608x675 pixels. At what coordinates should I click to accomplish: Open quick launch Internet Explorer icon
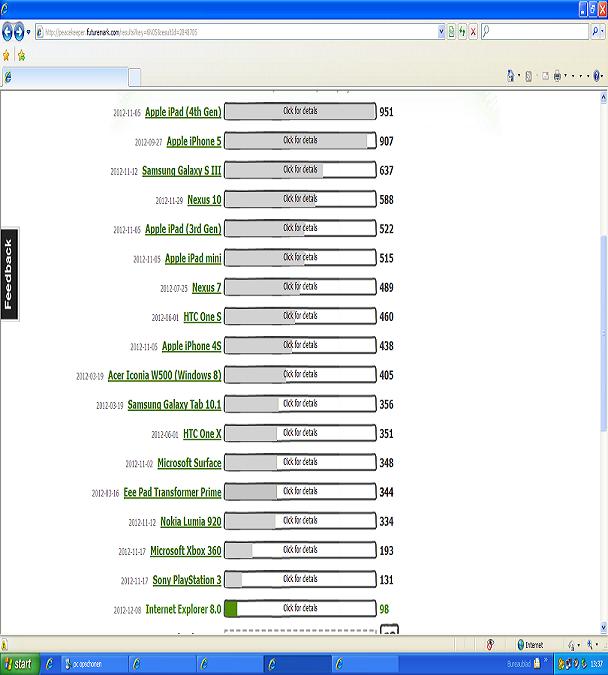pyautogui.click(x=50, y=664)
